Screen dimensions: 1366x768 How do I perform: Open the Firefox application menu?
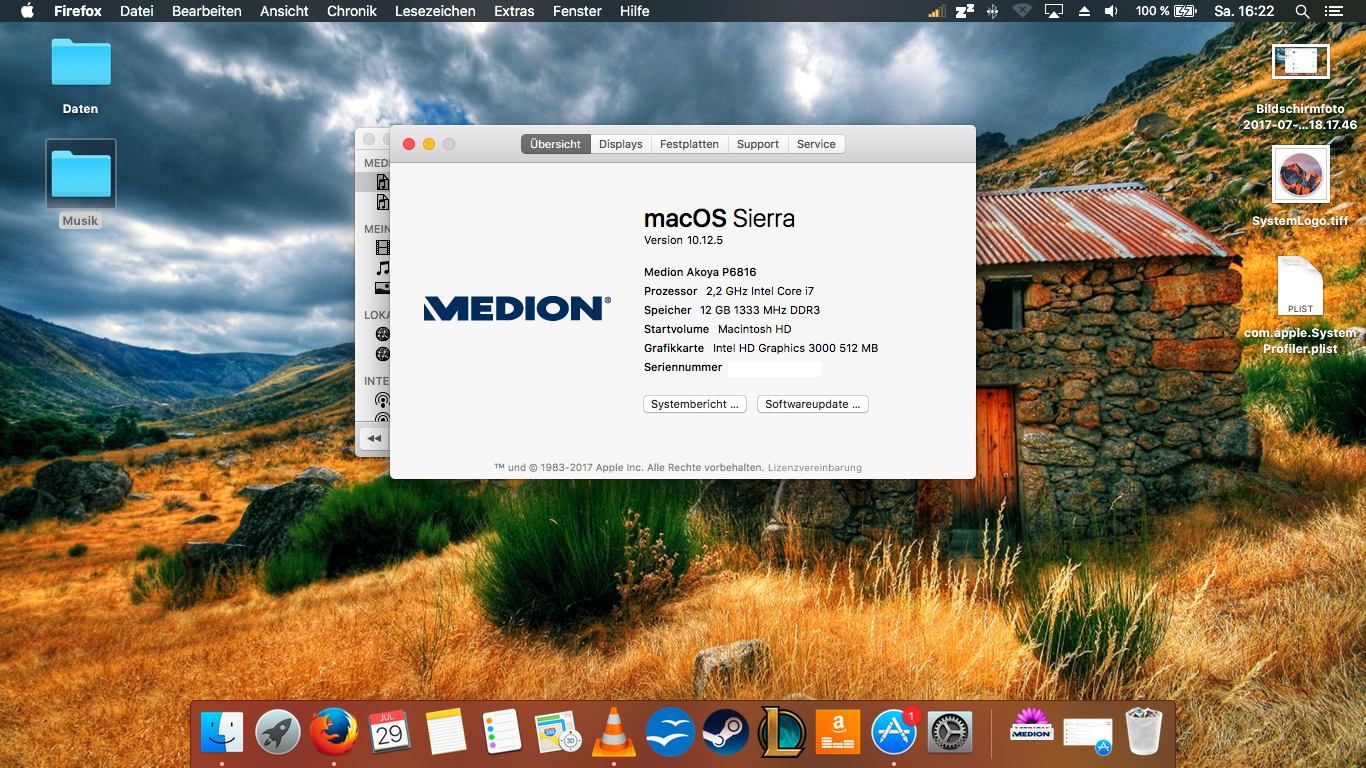(78, 11)
